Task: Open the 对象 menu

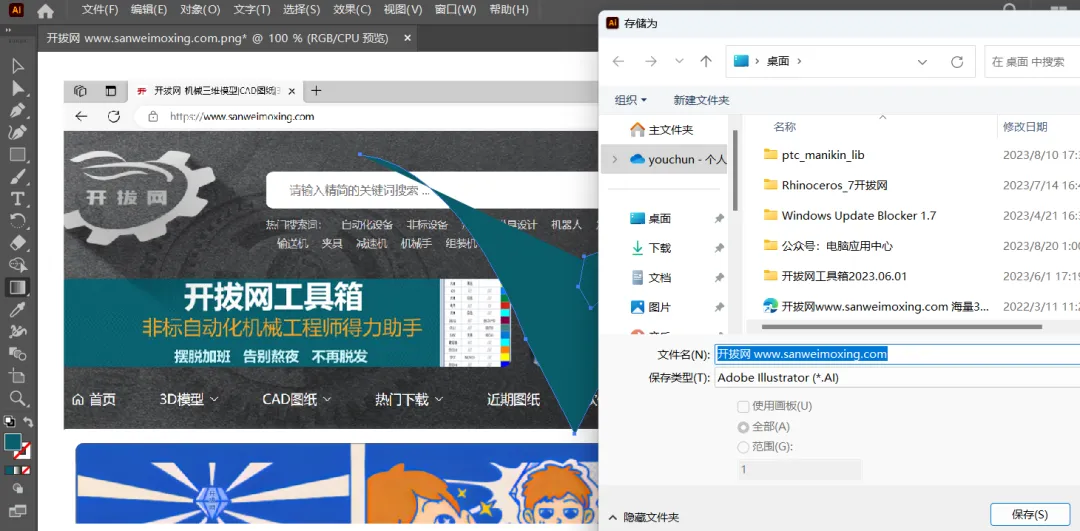Action: [x=200, y=10]
